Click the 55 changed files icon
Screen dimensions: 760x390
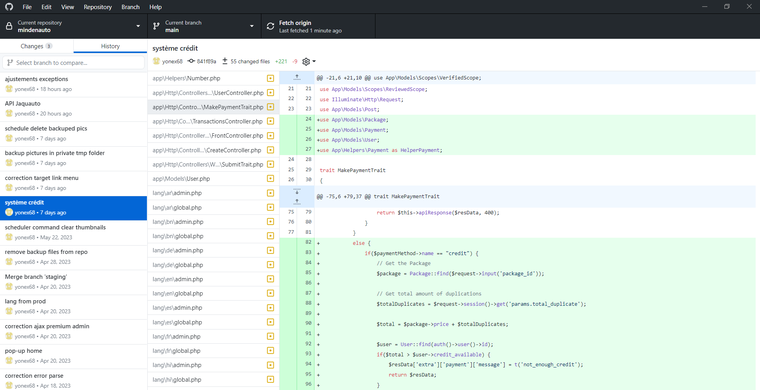coord(225,62)
